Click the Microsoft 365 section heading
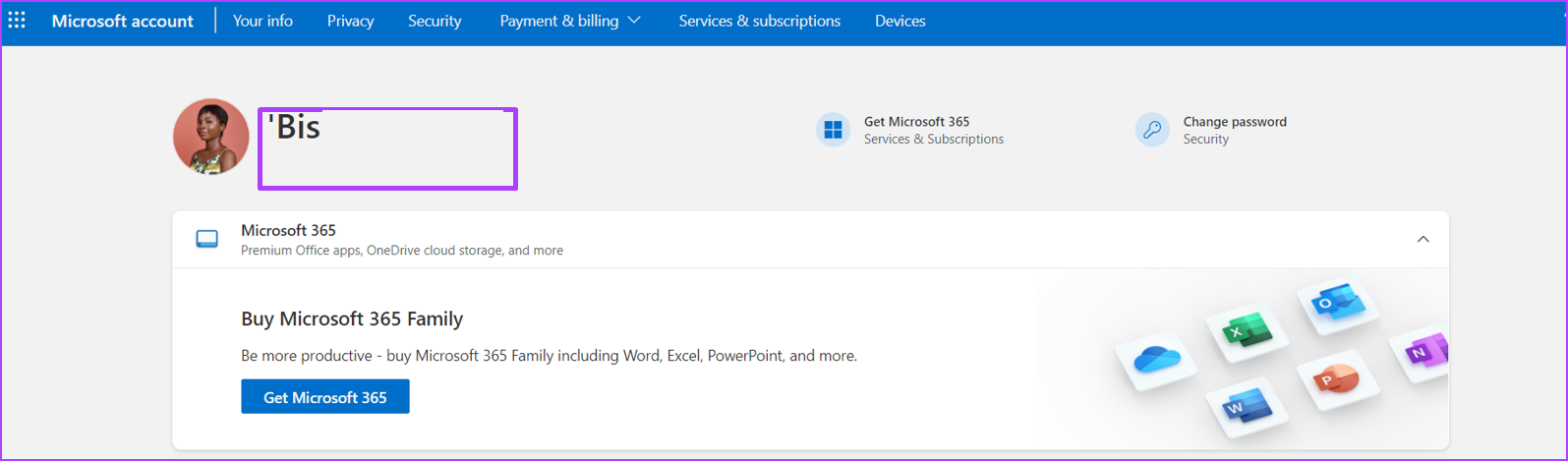Viewport: 1568px width, 461px height. pos(288,230)
